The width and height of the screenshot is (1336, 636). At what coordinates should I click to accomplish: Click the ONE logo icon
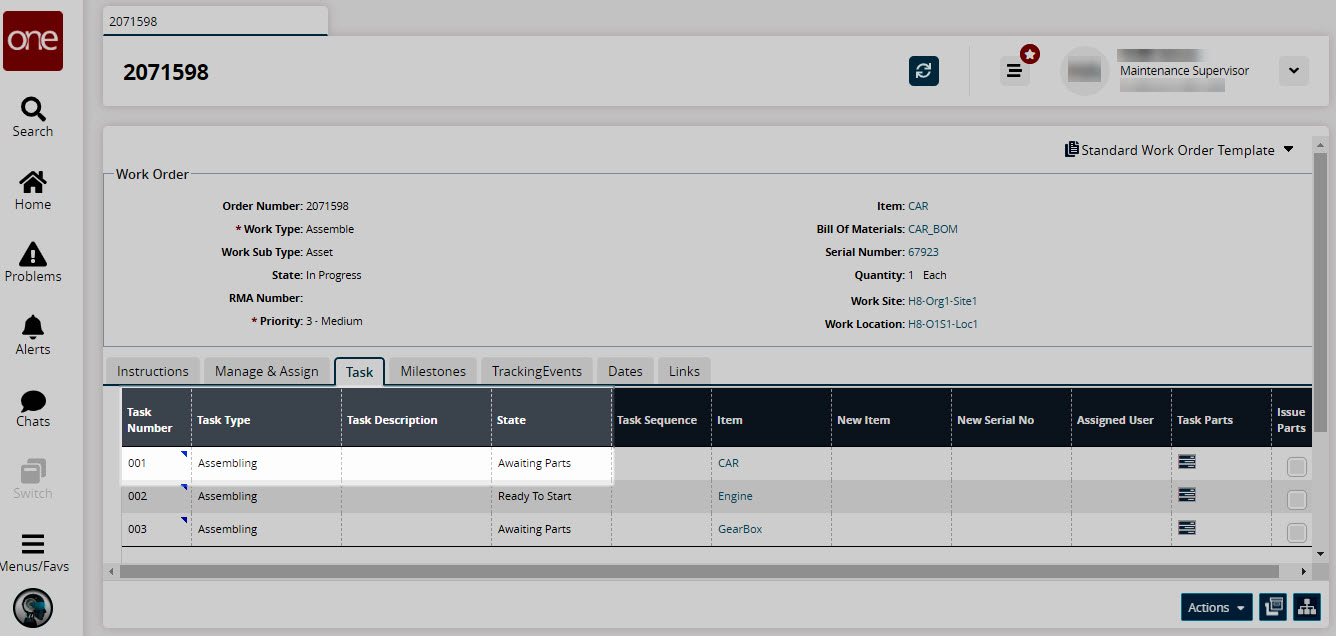coord(33,41)
